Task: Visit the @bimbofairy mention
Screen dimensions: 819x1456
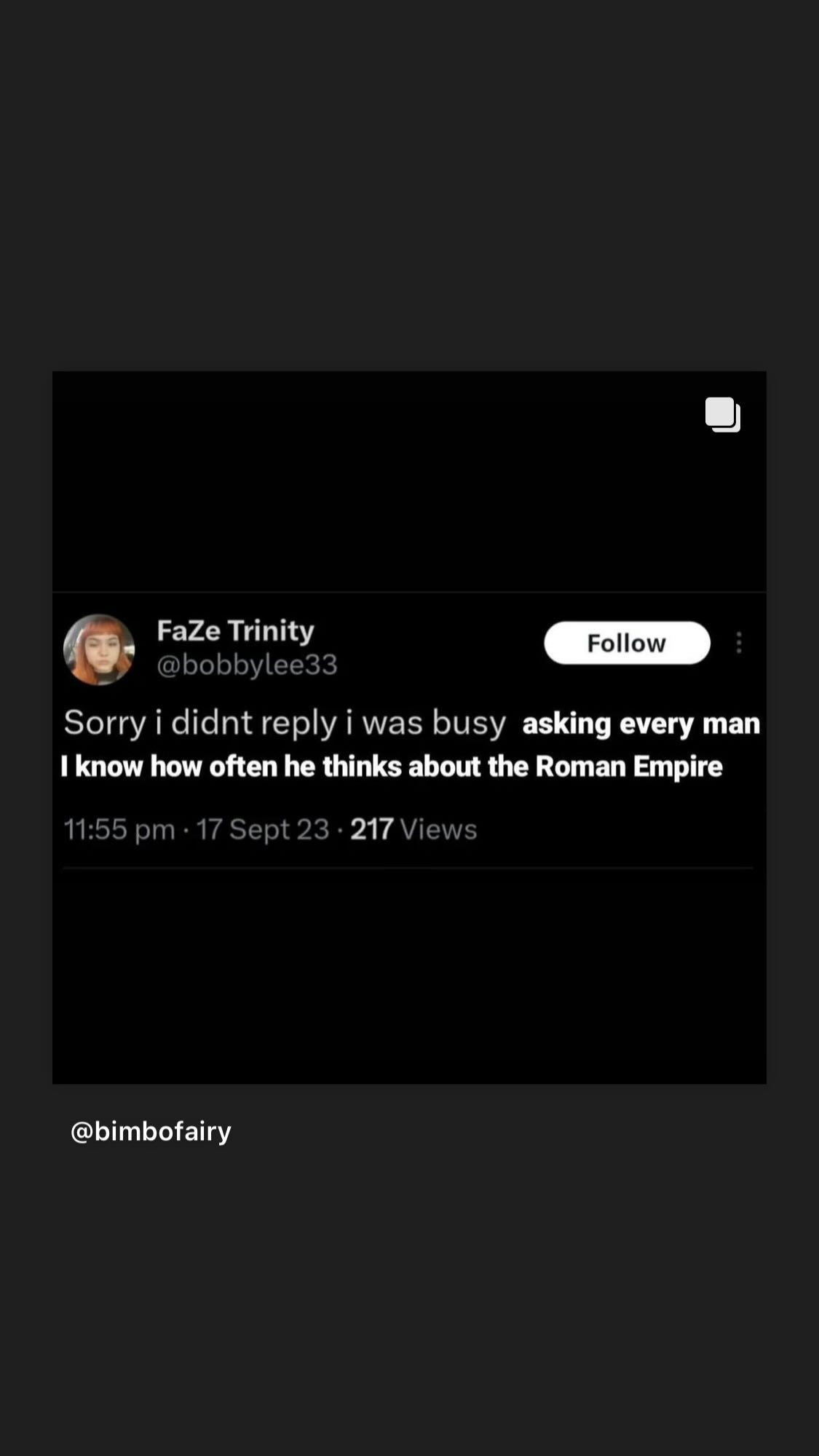Action: coord(151,1131)
